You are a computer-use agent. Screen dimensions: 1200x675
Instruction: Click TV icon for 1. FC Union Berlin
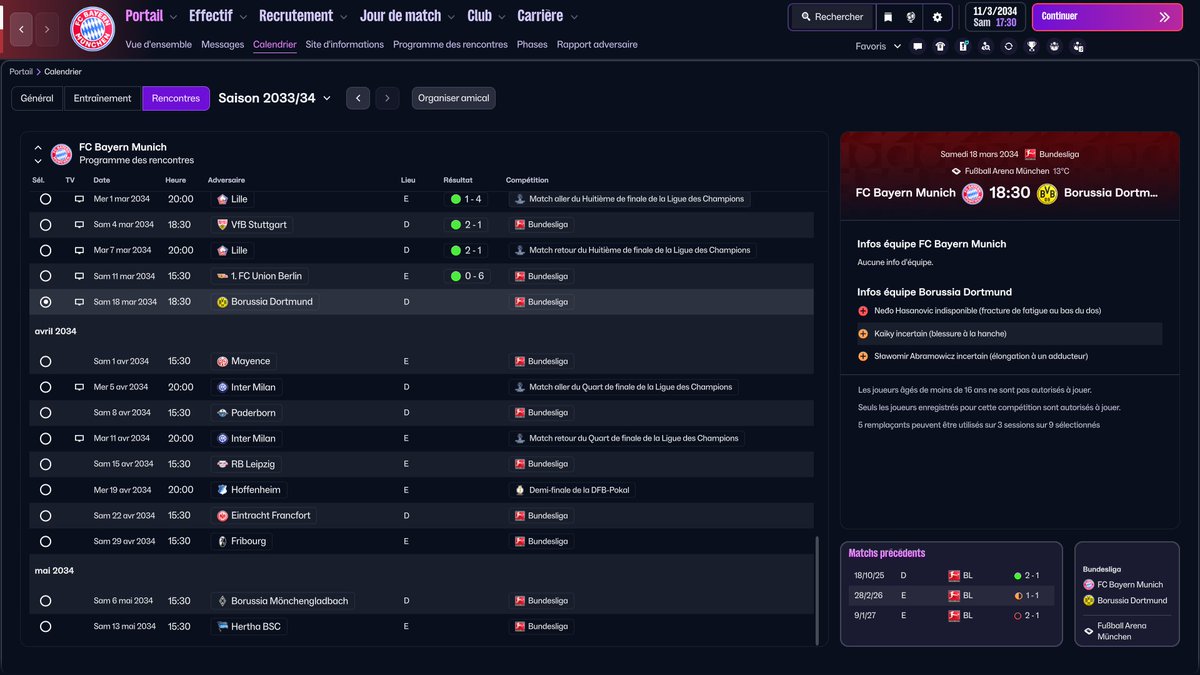tap(79, 276)
